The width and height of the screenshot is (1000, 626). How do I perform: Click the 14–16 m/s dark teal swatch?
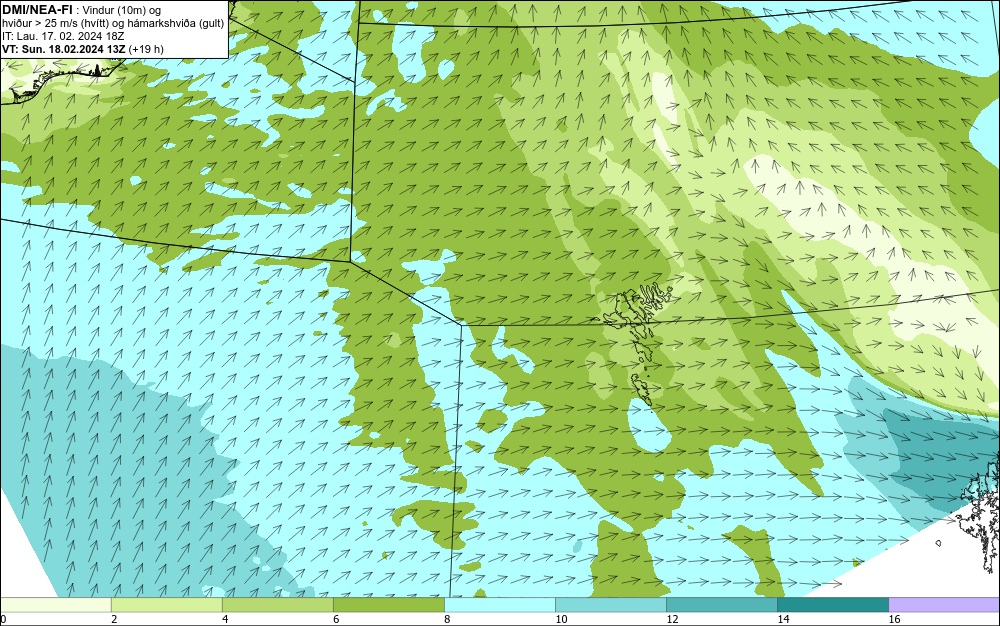832,605
